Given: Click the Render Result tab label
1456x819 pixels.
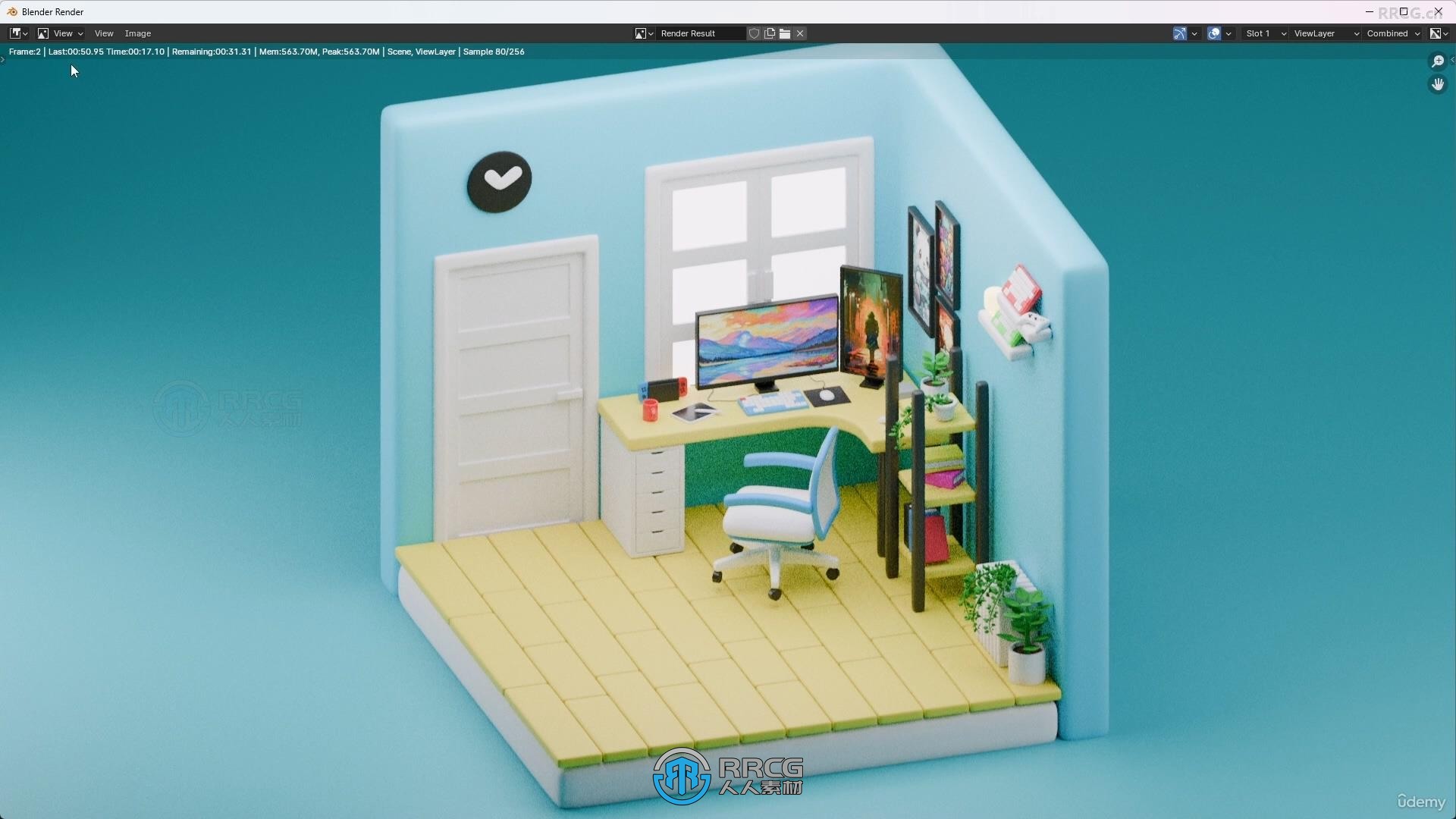Looking at the screenshot, I should tap(688, 33).
